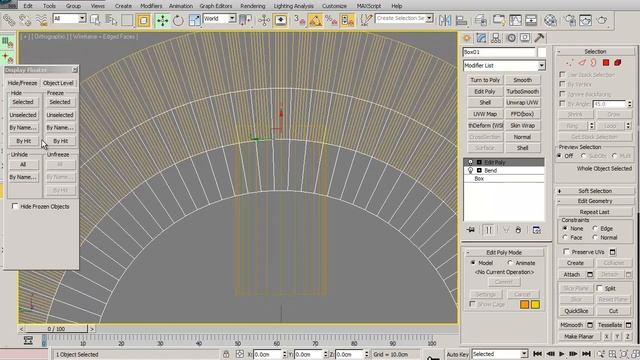The width and height of the screenshot is (640, 360).
Task: Switch to the Object Level tab
Action: pos(58,83)
